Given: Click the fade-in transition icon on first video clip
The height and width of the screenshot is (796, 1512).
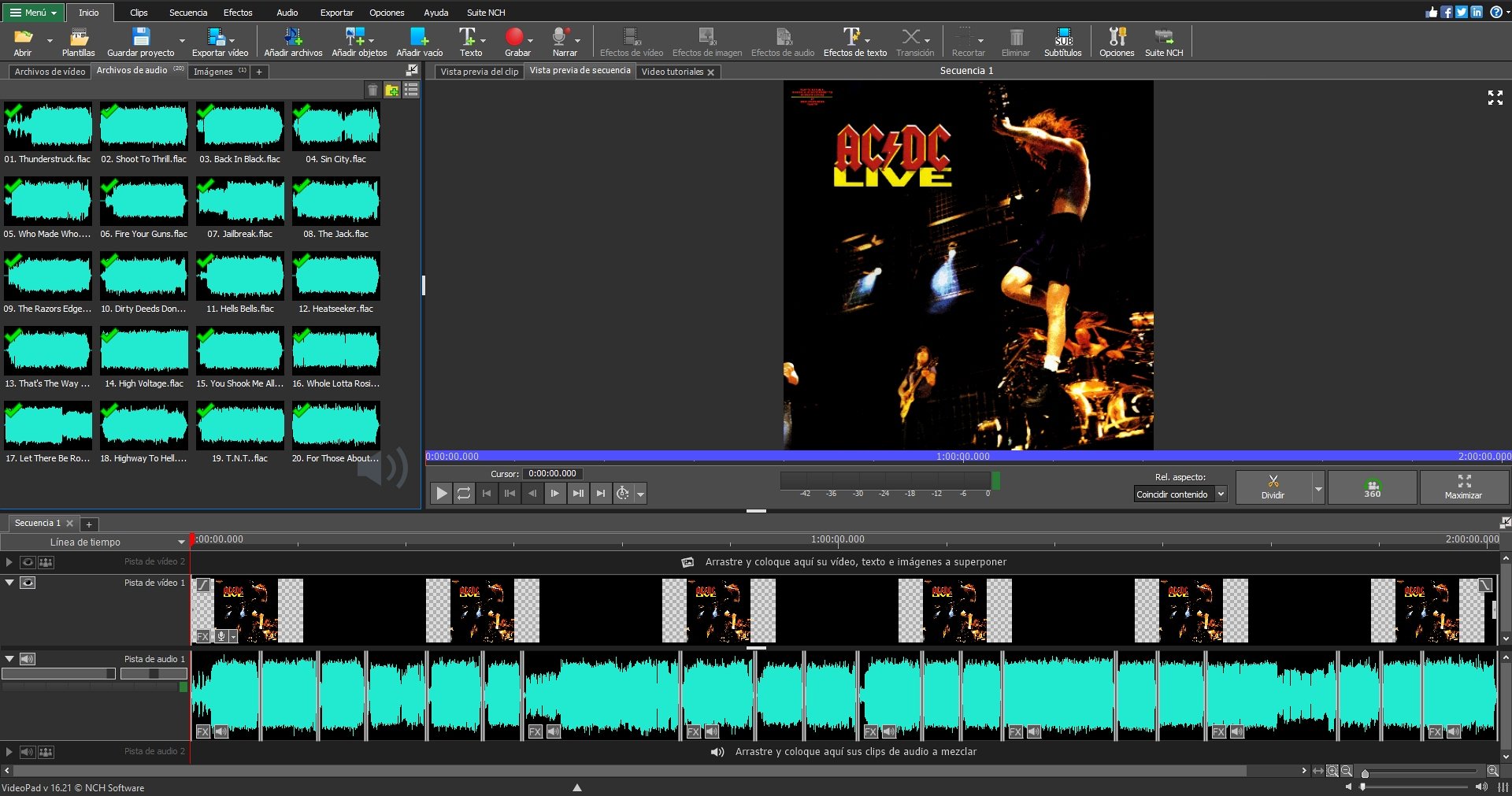Looking at the screenshot, I should [x=203, y=584].
